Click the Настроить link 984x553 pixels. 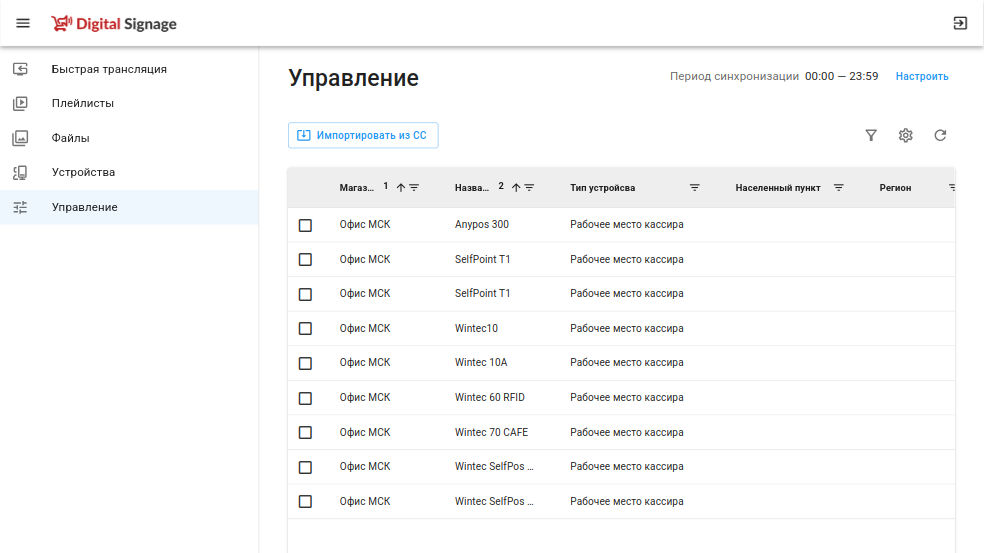[x=922, y=76]
